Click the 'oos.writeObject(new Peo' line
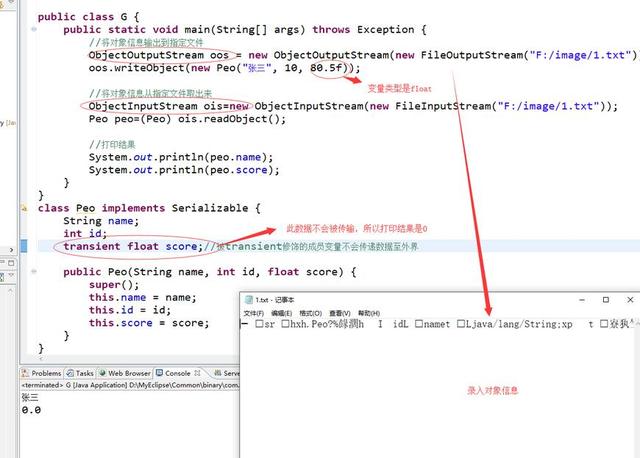Viewport: 640px width, 458px height. (x=224, y=68)
